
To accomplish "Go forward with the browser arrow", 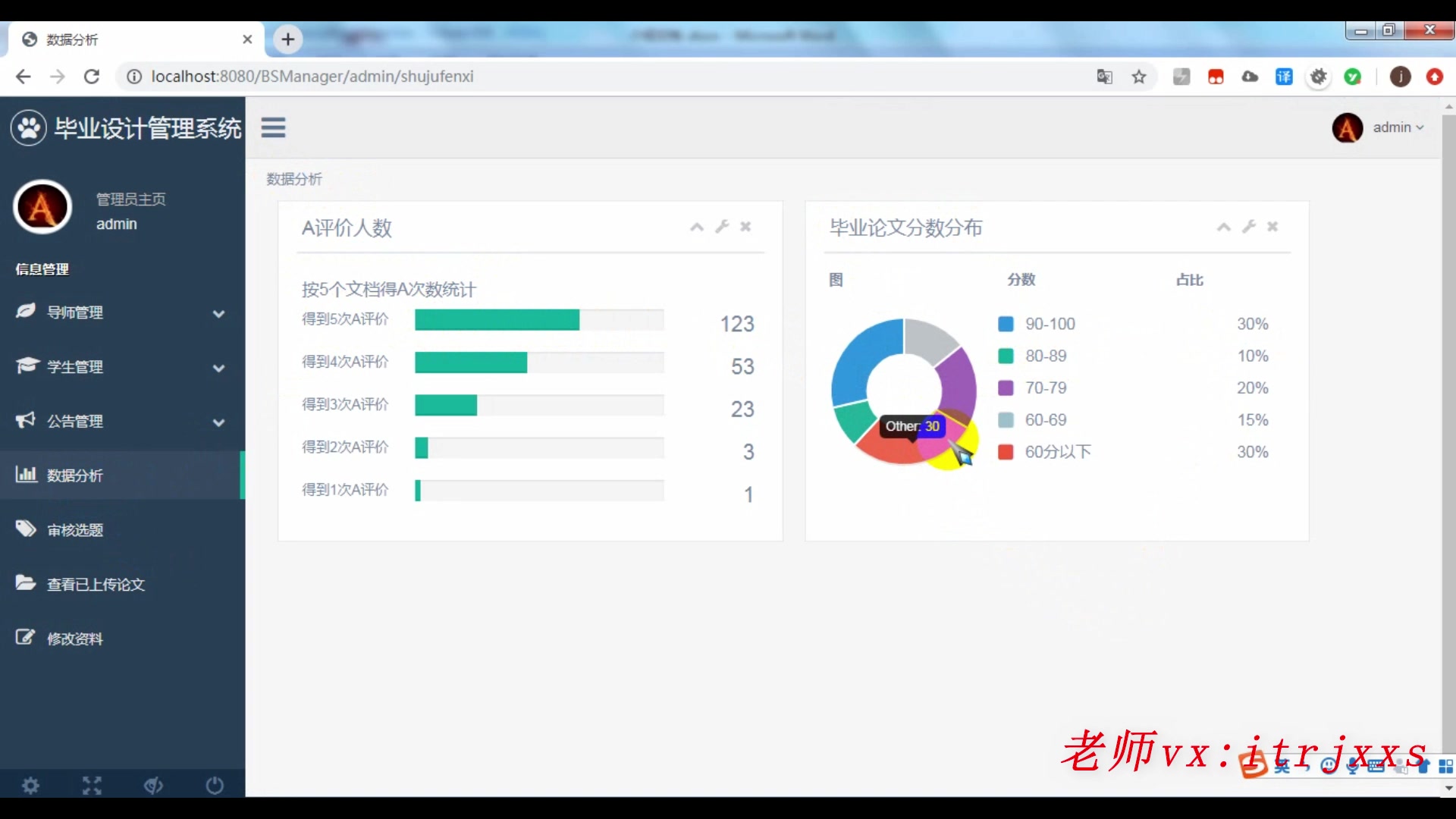I will point(58,77).
